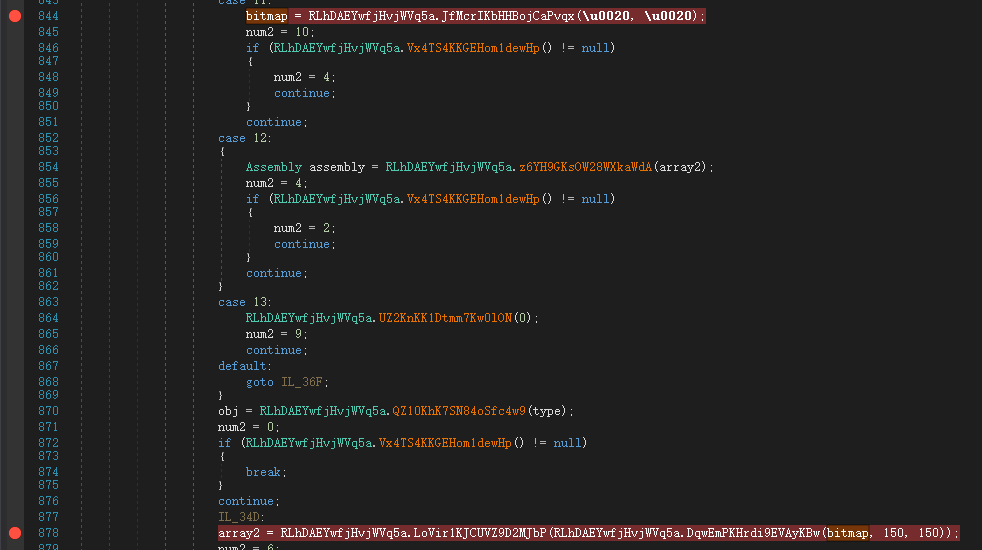The width and height of the screenshot is (982, 550).
Task: Click the breakpoint dot on line 844
Action: [13, 17]
